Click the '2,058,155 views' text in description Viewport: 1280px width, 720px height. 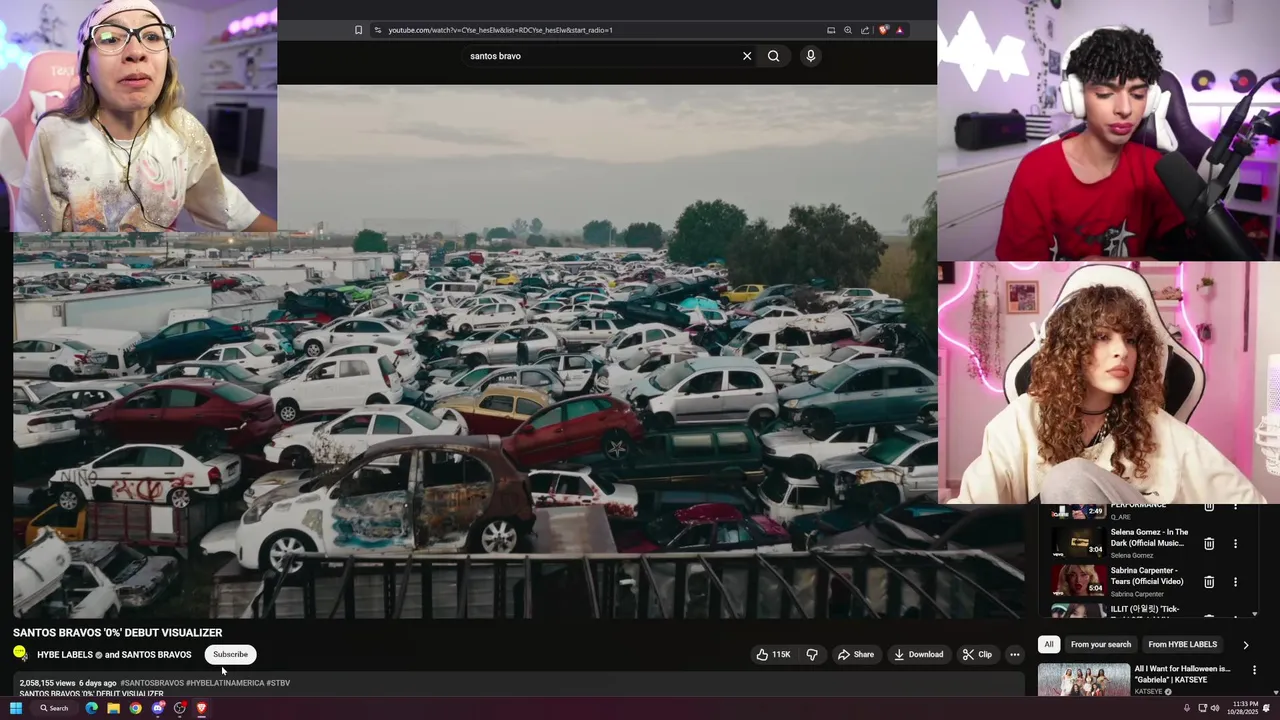pyautogui.click(x=47, y=683)
